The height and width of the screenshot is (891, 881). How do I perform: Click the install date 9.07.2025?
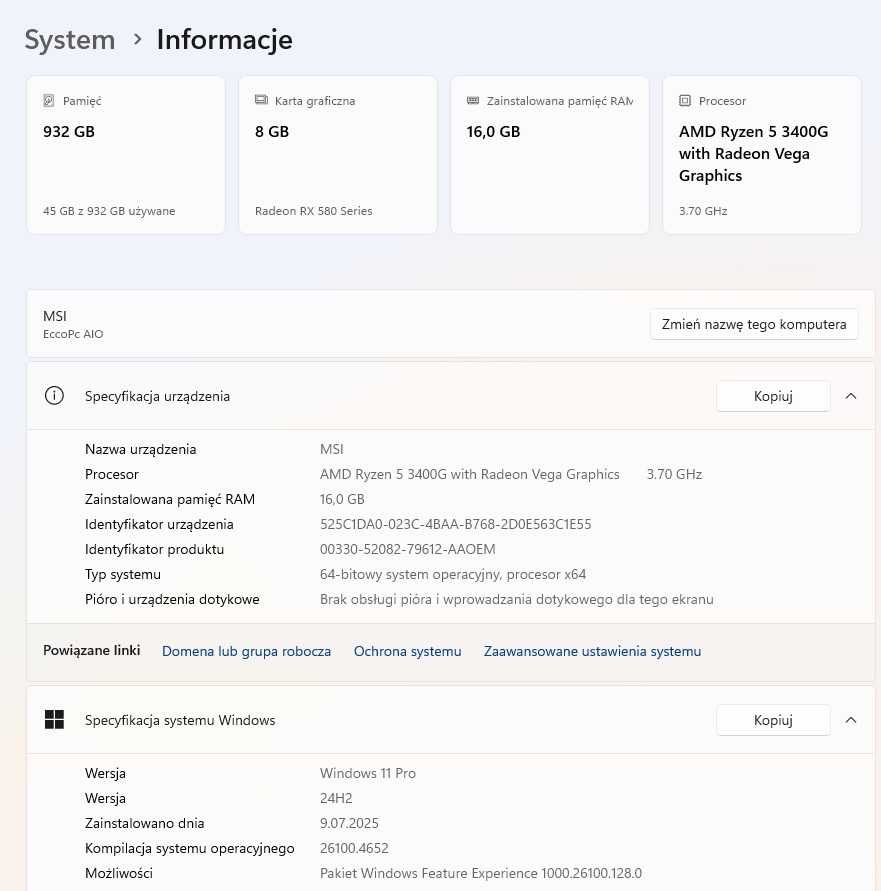pyautogui.click(x=349, y=823)
